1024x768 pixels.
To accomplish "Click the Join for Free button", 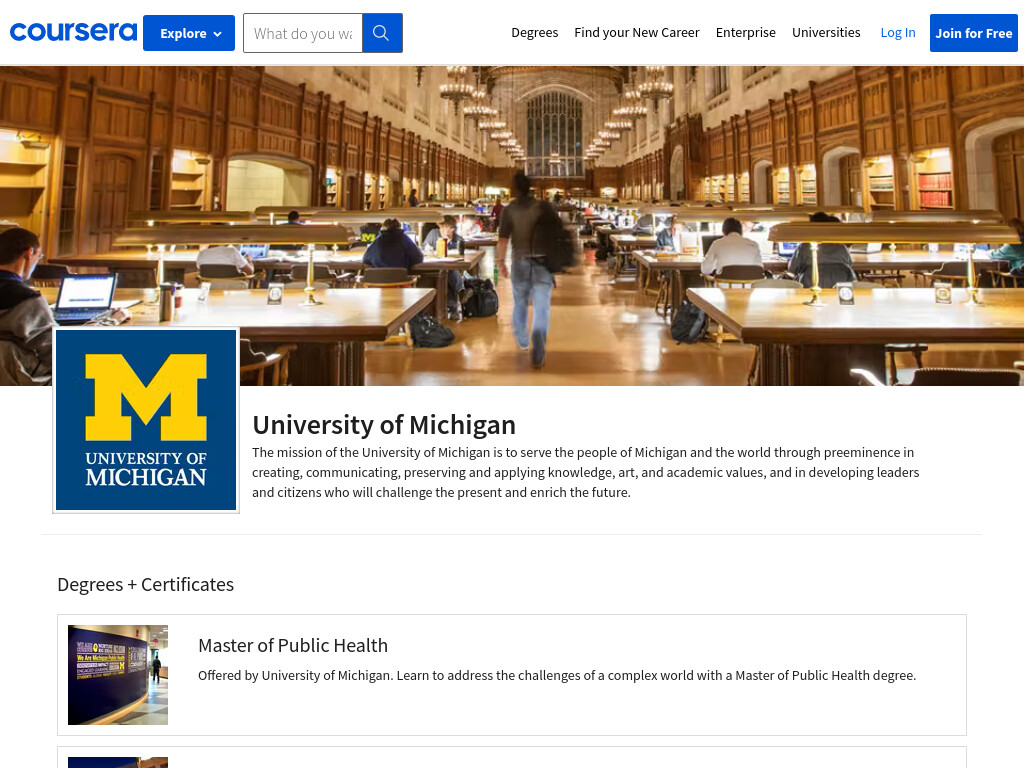I will point(973,33).
